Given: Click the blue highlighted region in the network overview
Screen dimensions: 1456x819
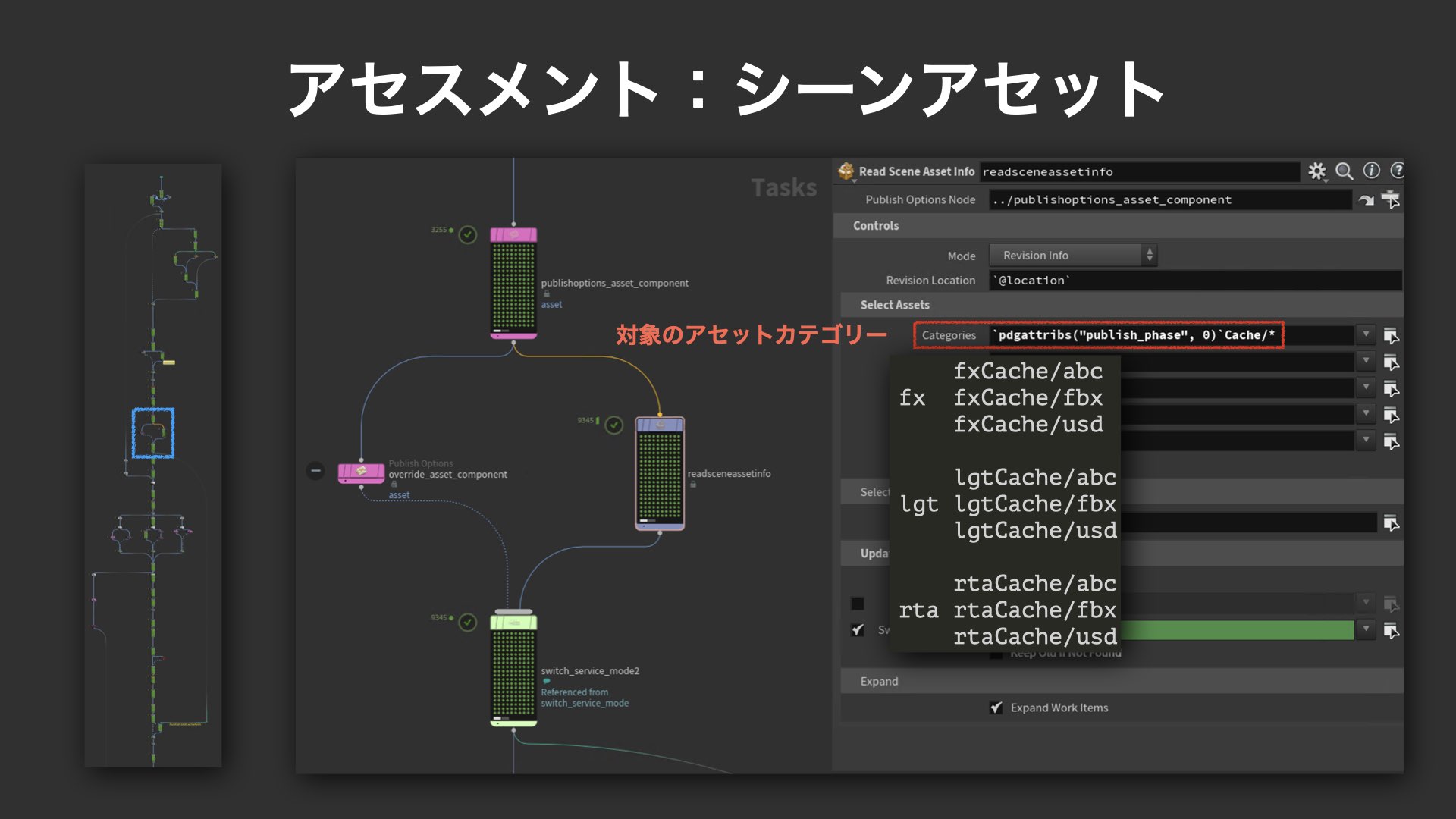Looking at the screenshot, I should tap(153, 433).
